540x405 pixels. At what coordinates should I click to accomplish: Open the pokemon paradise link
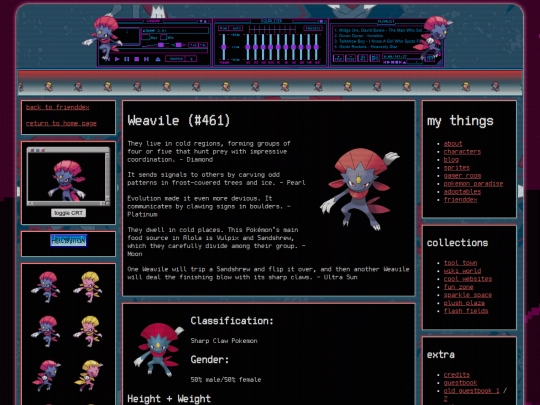click(473, 184)
